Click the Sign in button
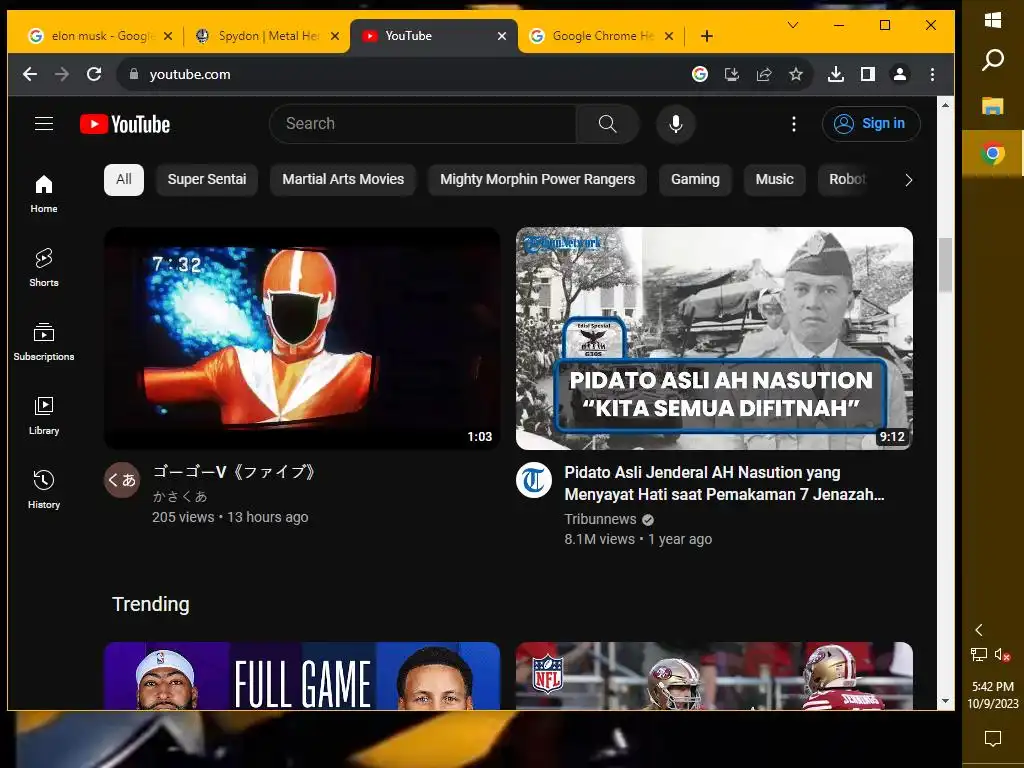 pyautogui.click(x=871, y=123)
